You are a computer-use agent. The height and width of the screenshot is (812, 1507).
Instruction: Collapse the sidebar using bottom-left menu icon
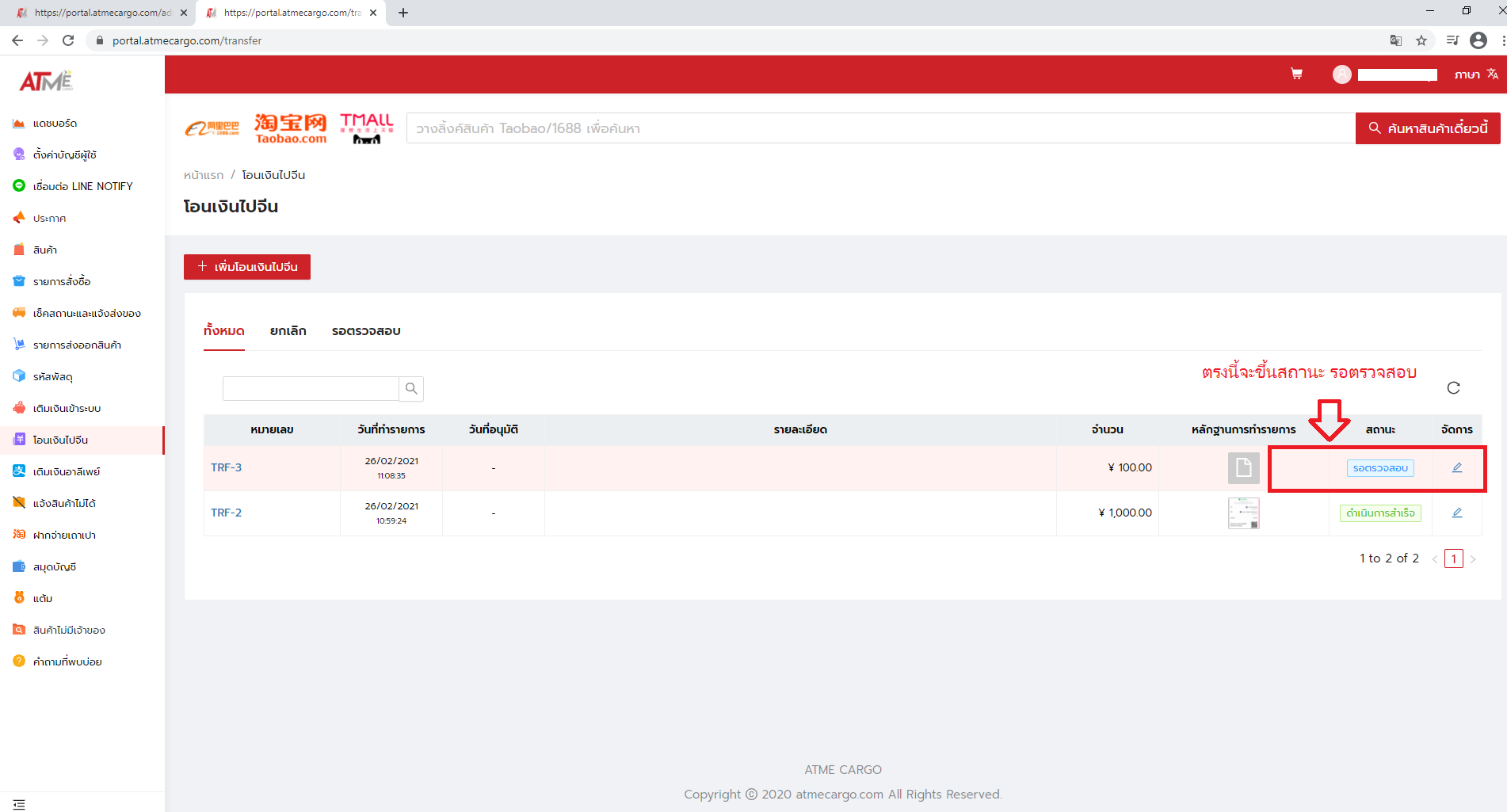(19, 804)
